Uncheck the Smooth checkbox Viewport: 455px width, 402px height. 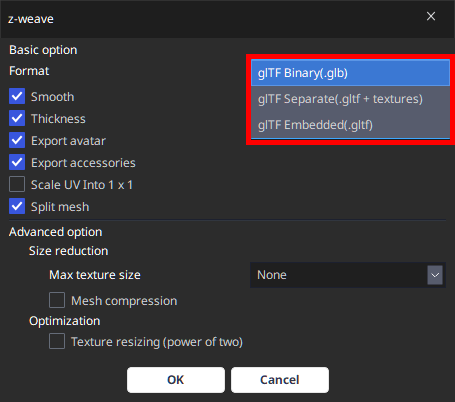point(17,97)
